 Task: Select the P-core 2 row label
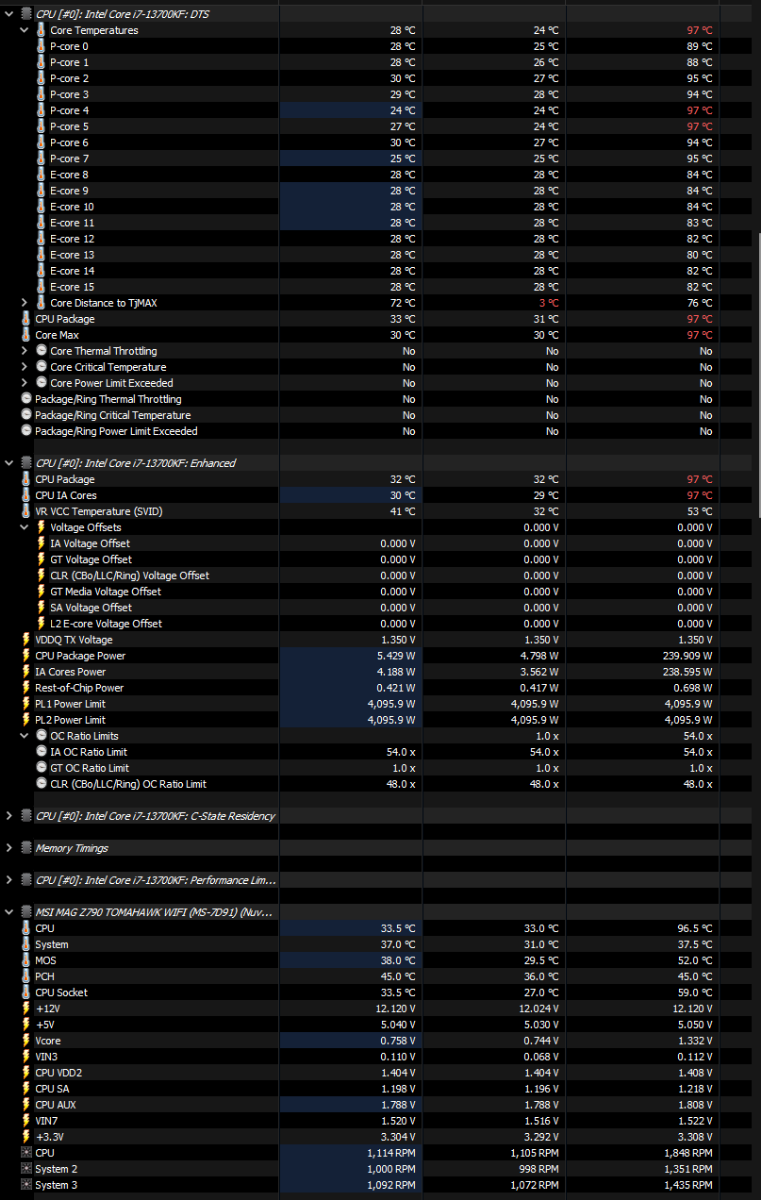coord(69,79)
